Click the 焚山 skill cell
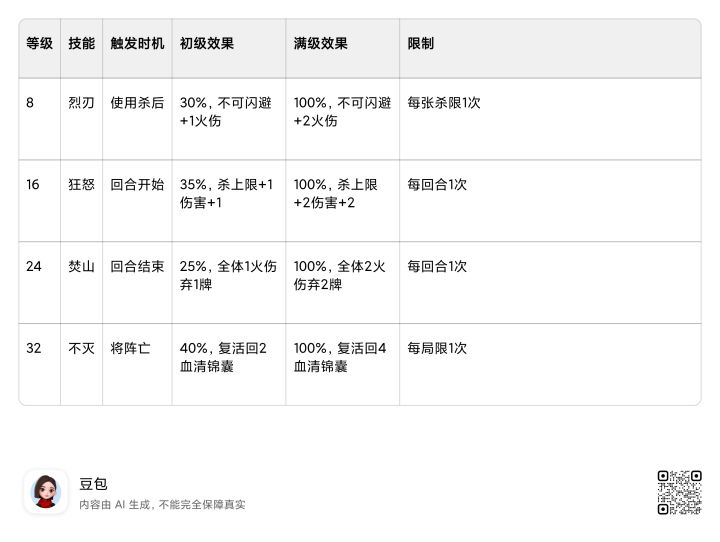This screenshot has height=542, width=720. tap(81, 266)
